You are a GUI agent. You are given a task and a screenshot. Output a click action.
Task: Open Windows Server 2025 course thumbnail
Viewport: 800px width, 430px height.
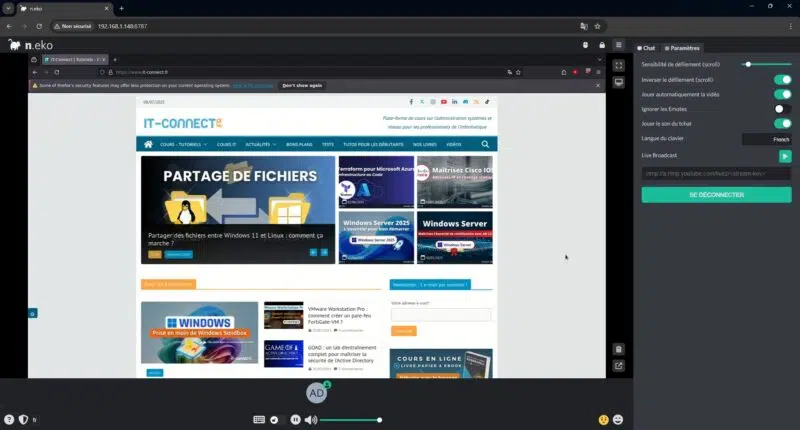click(x=377, y=238)
